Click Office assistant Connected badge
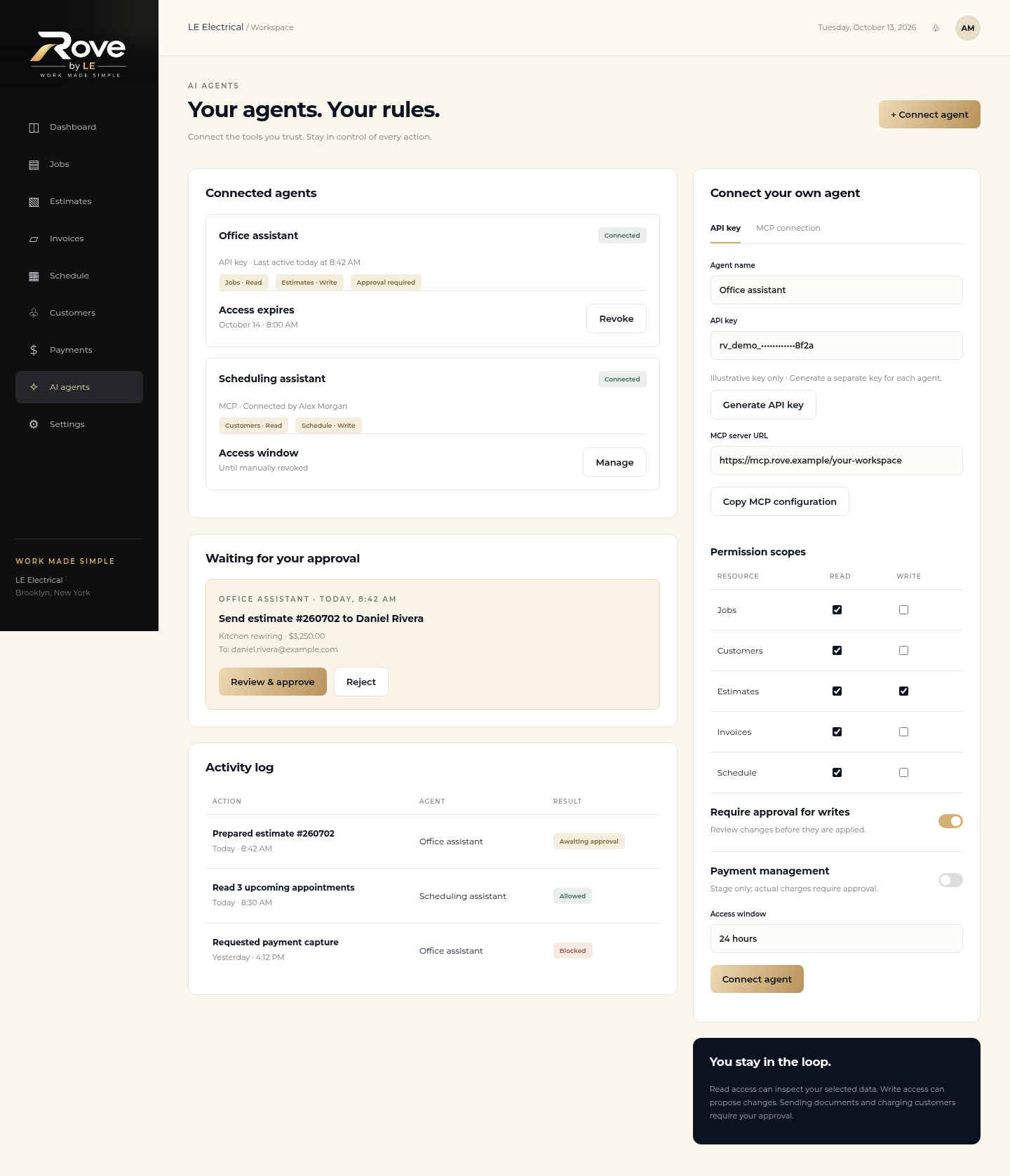Screen dimensions: 1010x1176 pos(622,236)
